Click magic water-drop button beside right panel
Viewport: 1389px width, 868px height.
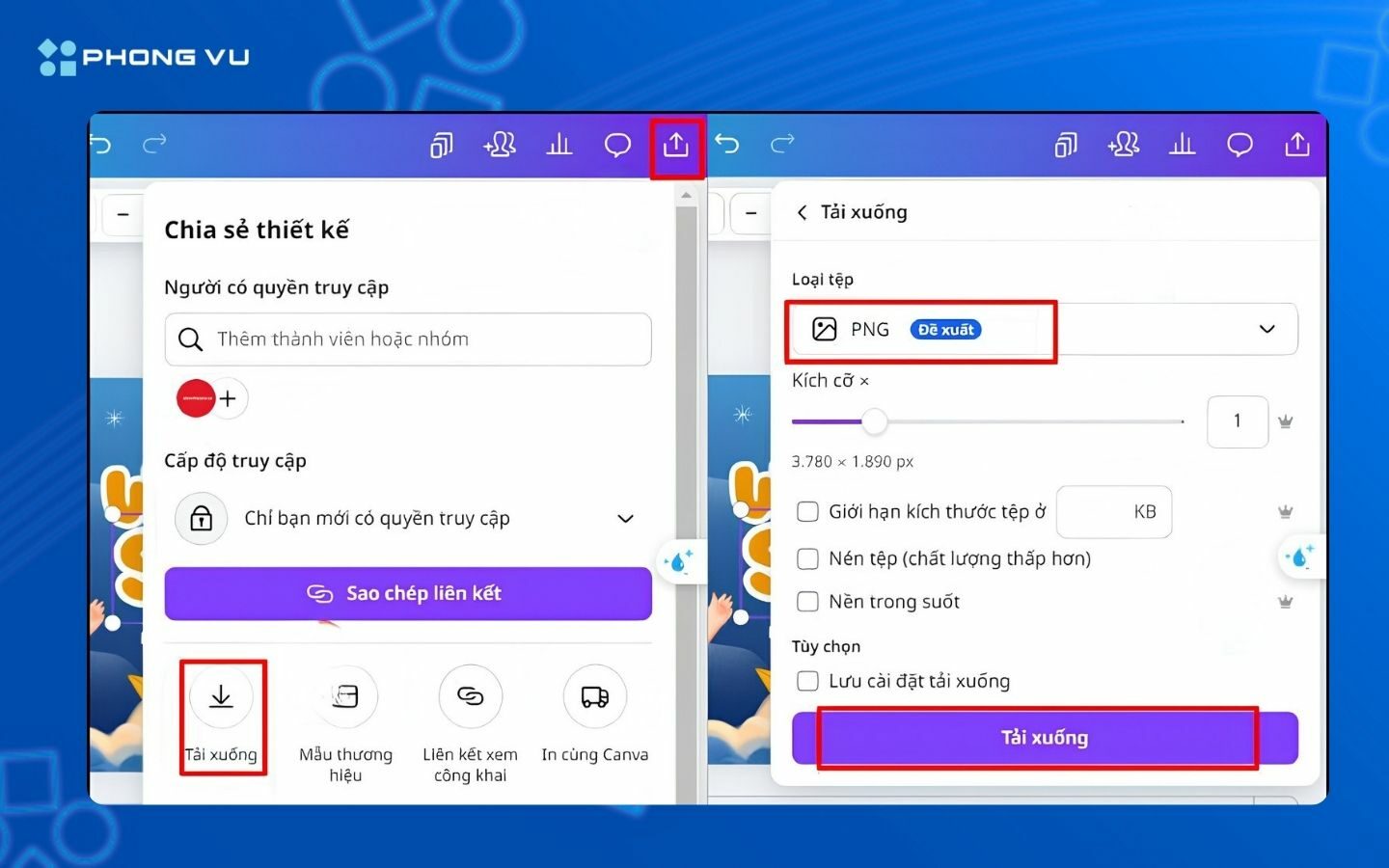(x=1300, y=556)
